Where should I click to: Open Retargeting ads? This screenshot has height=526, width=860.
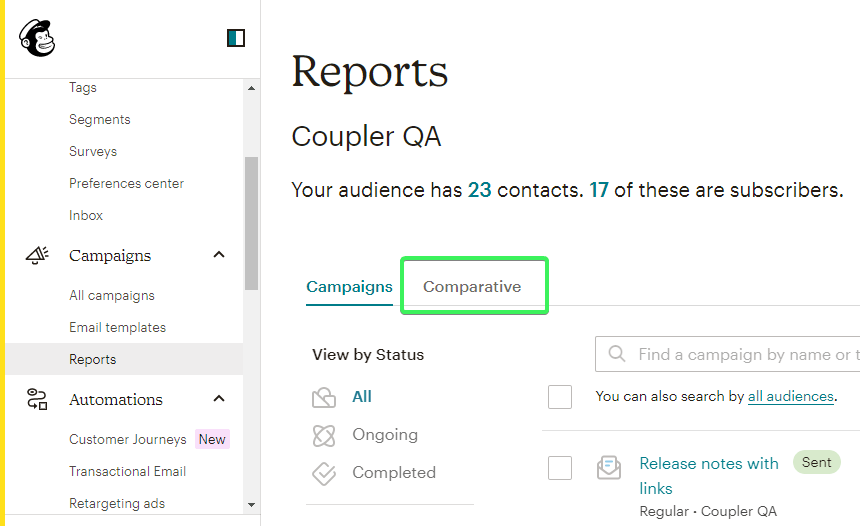tap(117, 504)
